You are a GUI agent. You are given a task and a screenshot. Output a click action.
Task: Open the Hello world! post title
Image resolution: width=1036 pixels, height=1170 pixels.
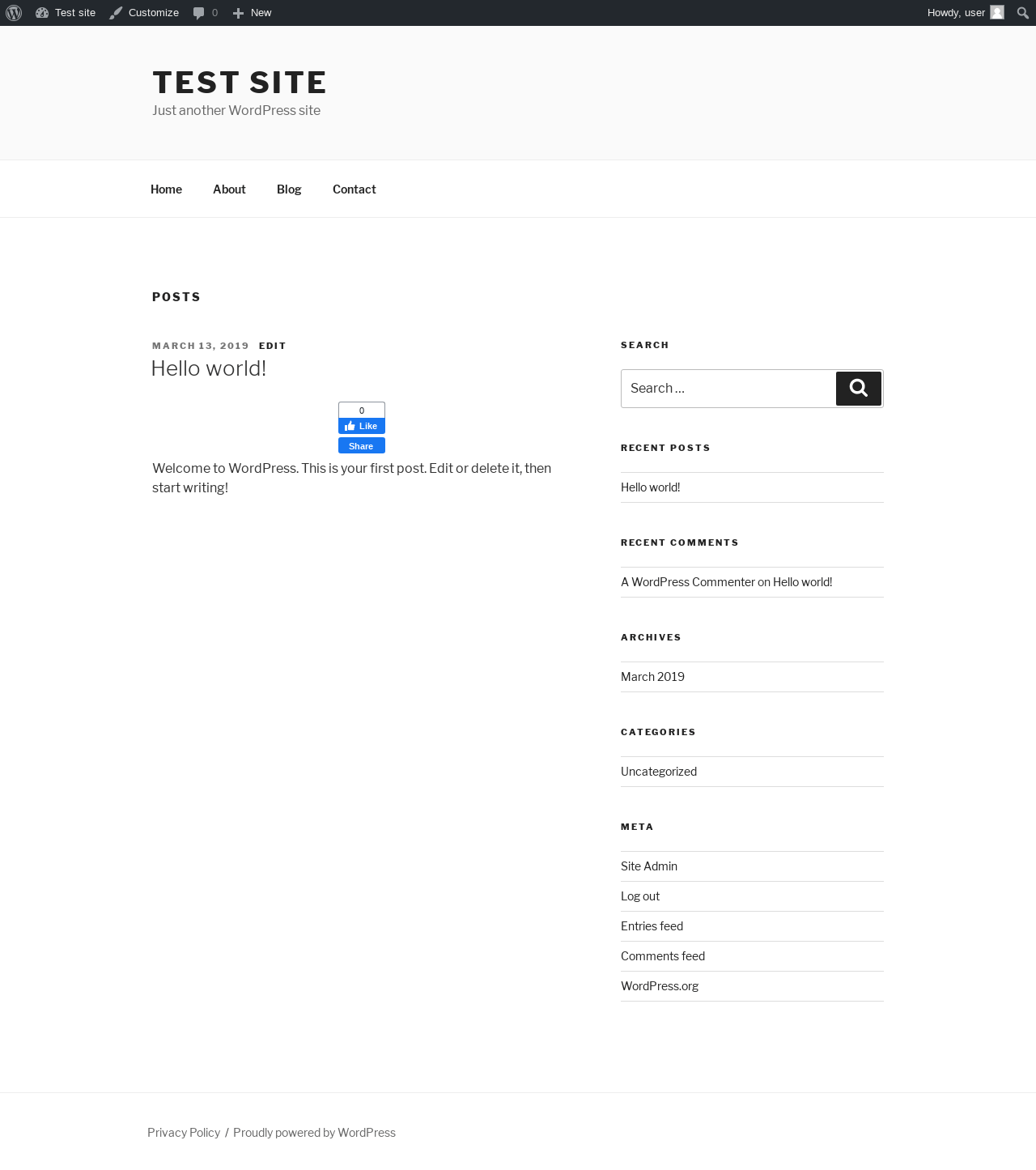(209, 368)
